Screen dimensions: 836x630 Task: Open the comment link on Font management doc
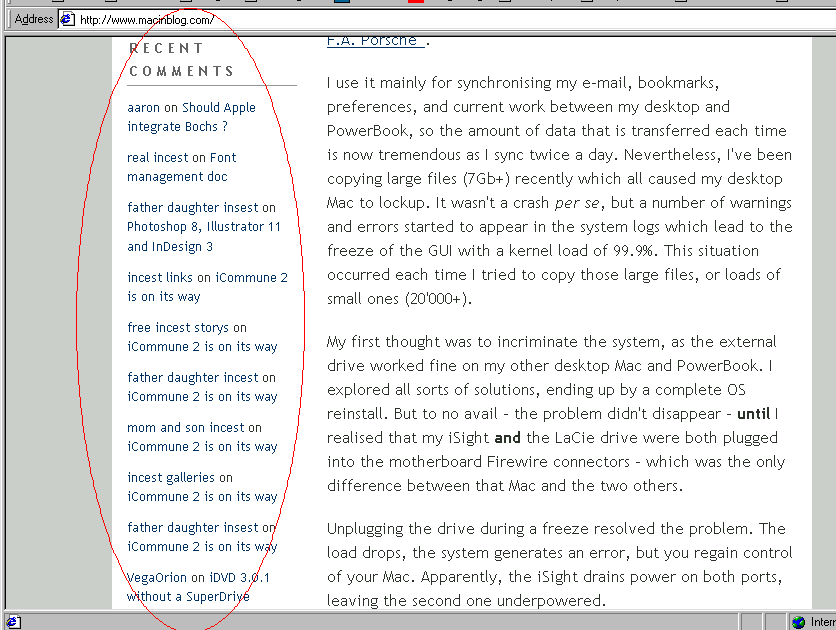(181, 167)
